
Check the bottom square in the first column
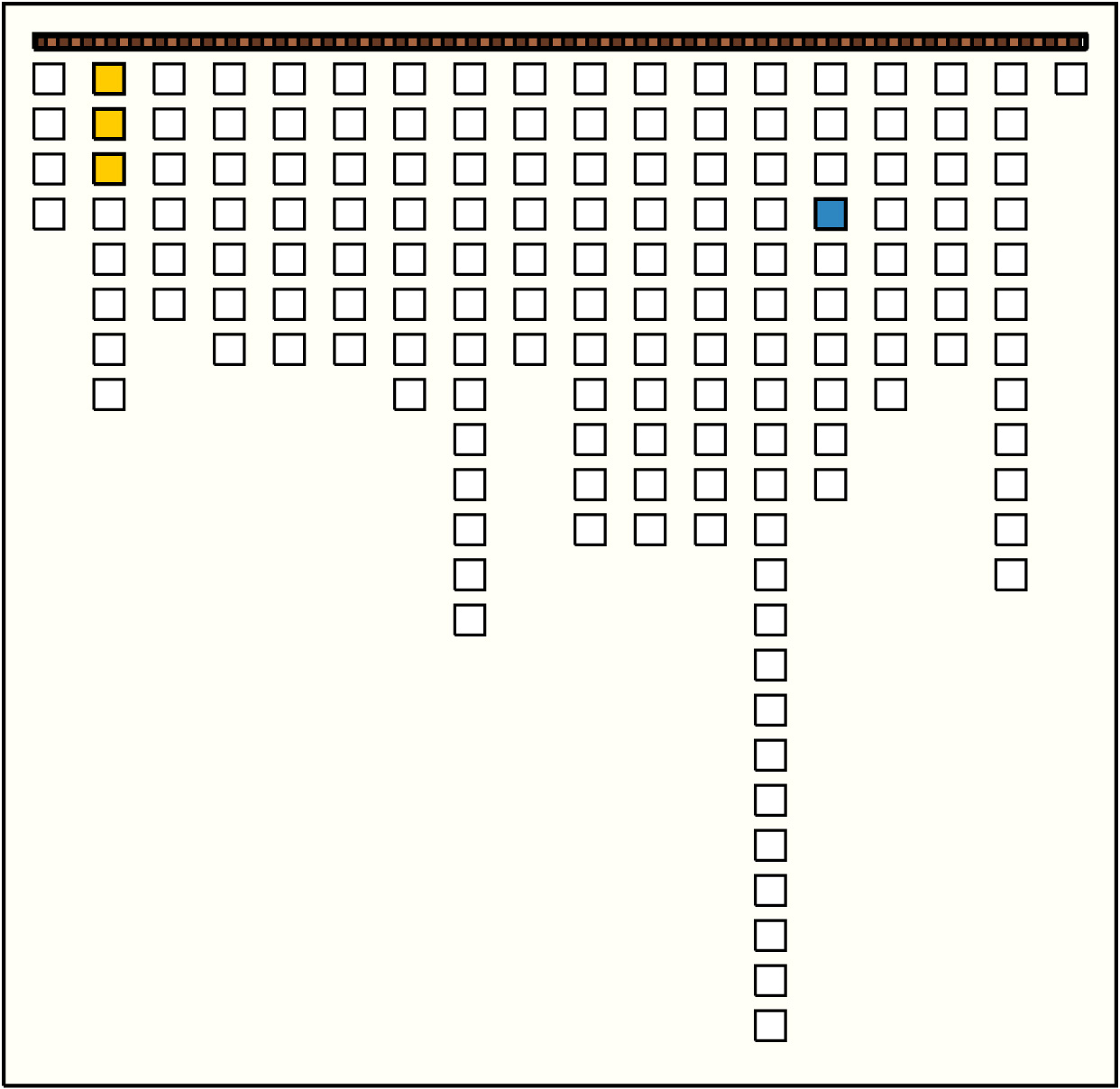[x=49, y=215]
